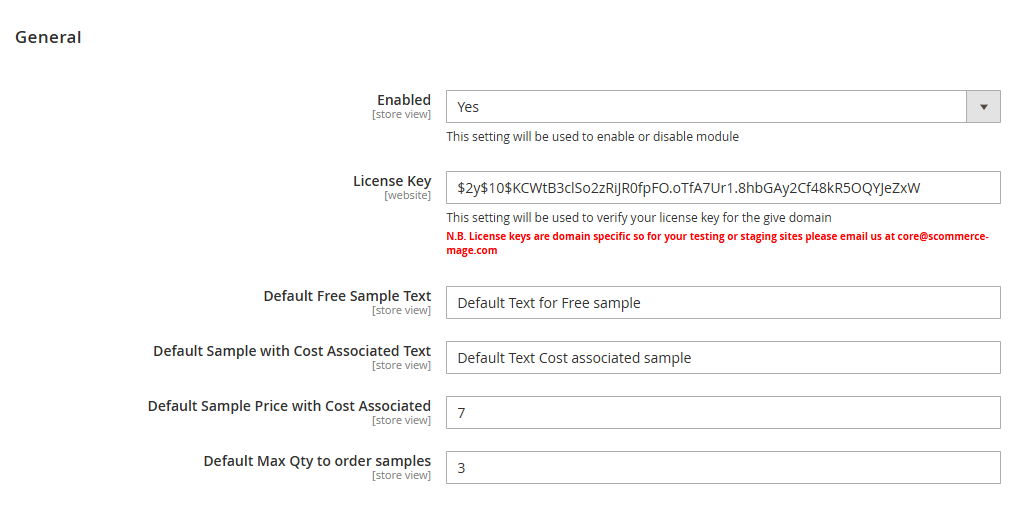Click into the License Key field

pyautogui.click(x=722, y=188)
